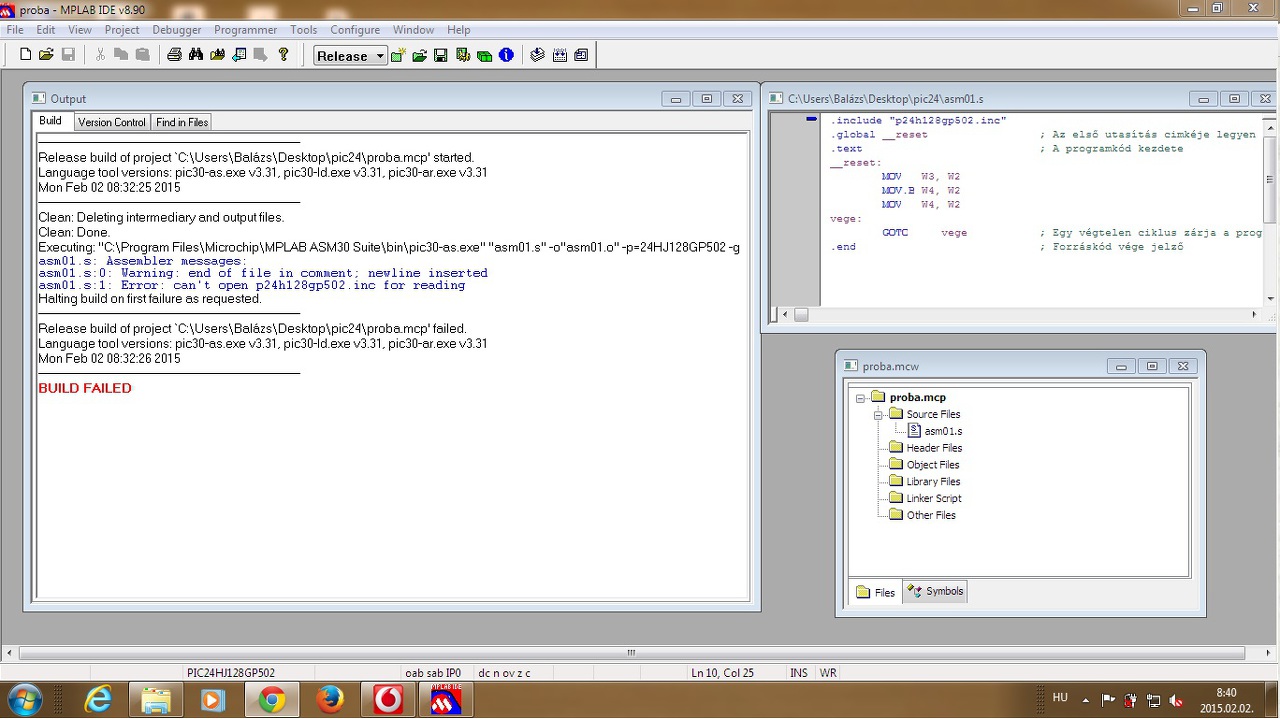Image resolution: width=1280 pixels, height=719 pixels.
Task: Click the horizontal scrollbar of the asm01.s editor
Action: [1020, 314]
